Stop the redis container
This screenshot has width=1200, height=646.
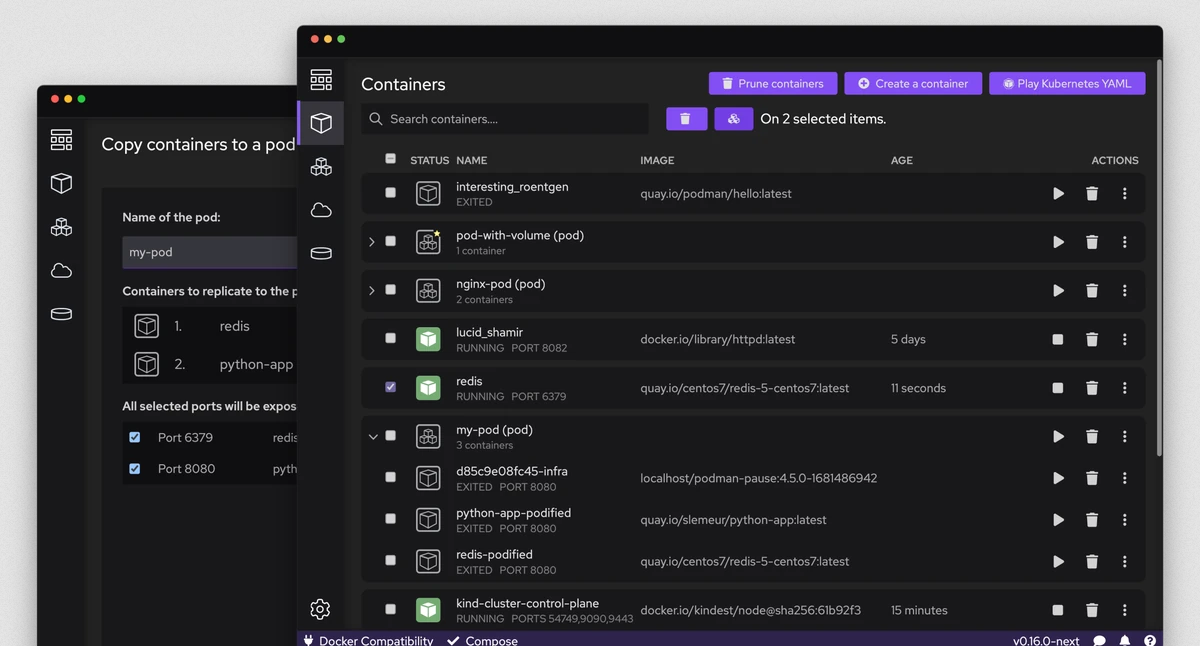pos(1058,388)
